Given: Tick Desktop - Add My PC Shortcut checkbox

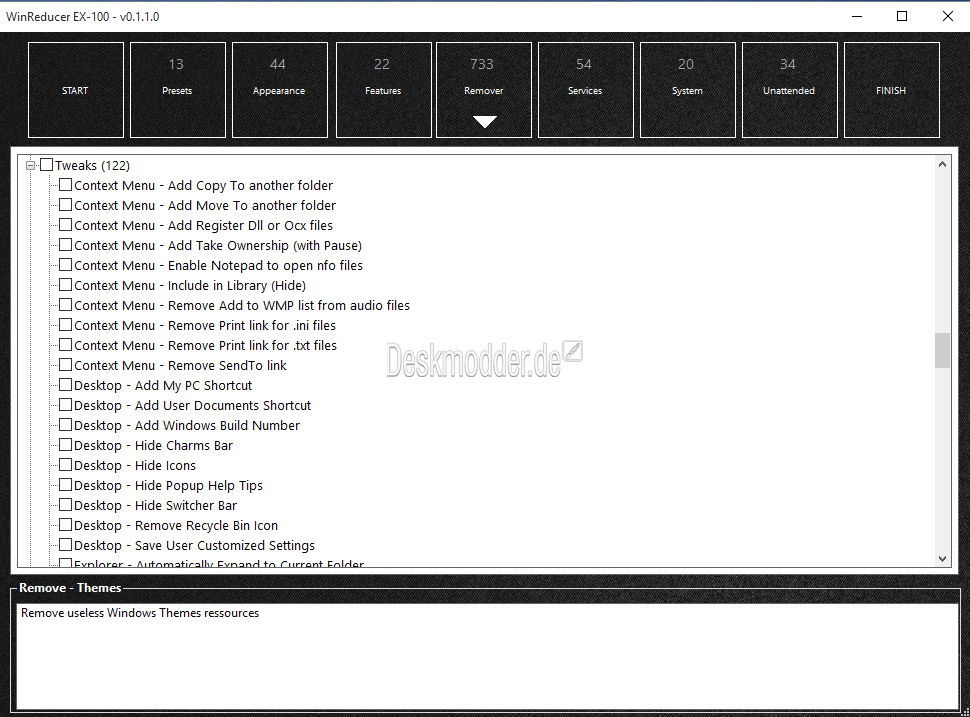Looking at the screenshot, I should pos(66,385).
